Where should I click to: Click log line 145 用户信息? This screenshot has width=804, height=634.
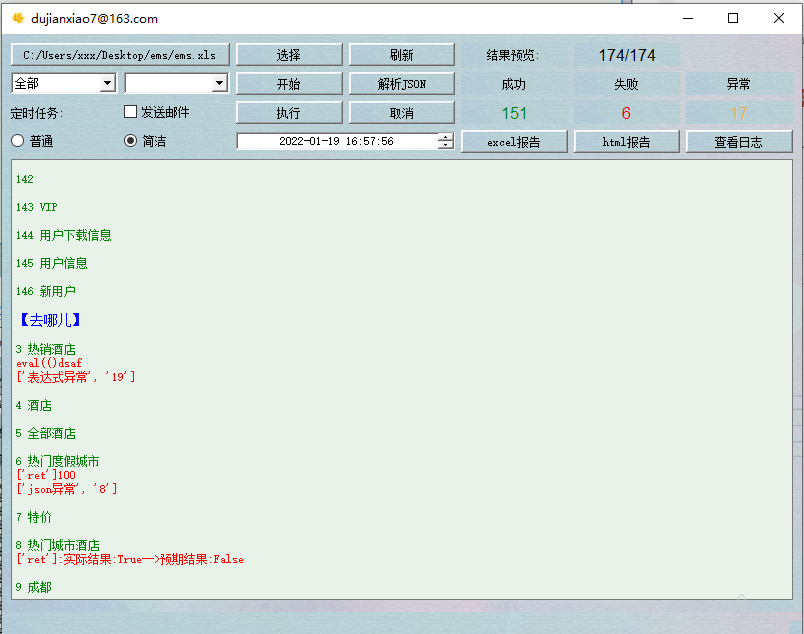(x=51, y=263)
